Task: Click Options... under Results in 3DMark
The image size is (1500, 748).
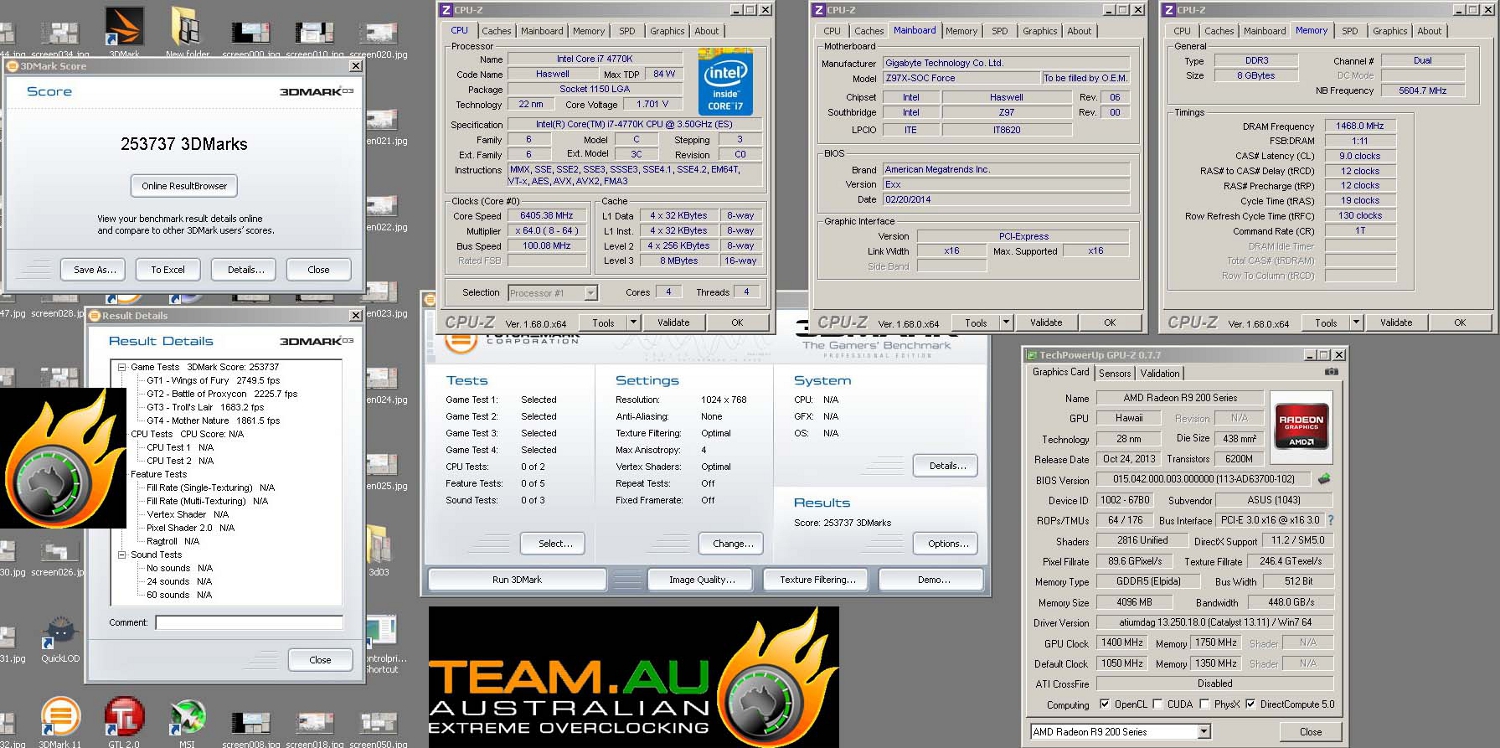Action: (945, 544)
